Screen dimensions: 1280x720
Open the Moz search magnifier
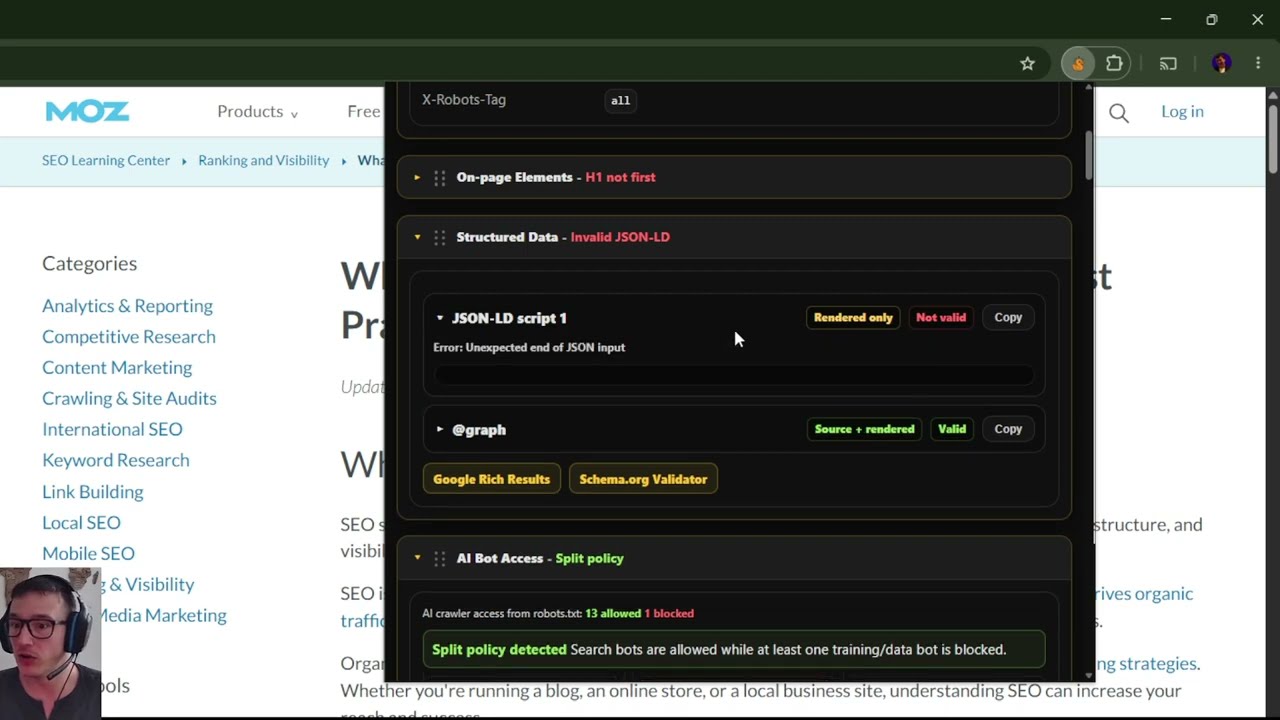pos(1119,113)
